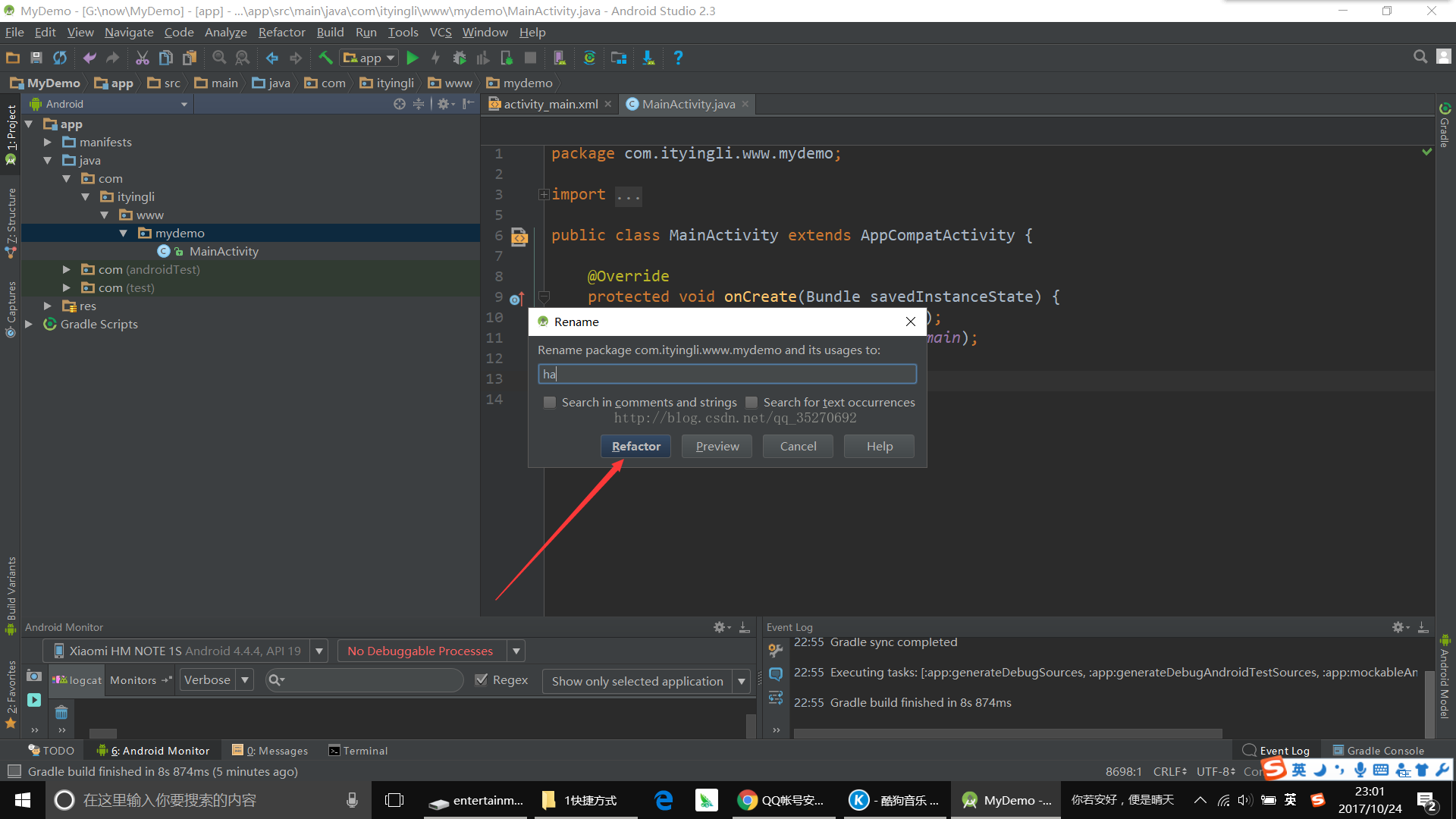Image resolution: width=1456 pixels, height=819 pixels.
Task: Open the Terminal tool tab
Action: coord(358,751)
